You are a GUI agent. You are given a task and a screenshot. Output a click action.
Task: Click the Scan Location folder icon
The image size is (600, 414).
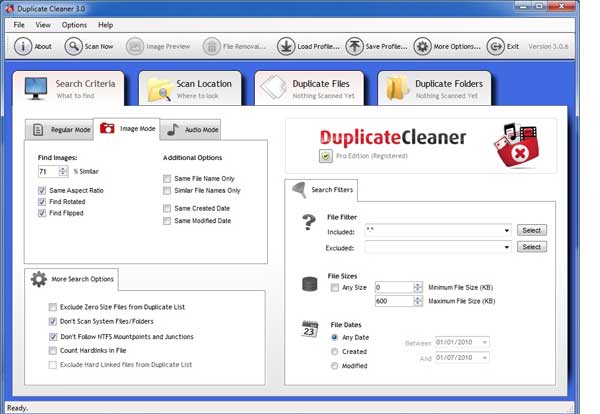click(x=159, y=89)
